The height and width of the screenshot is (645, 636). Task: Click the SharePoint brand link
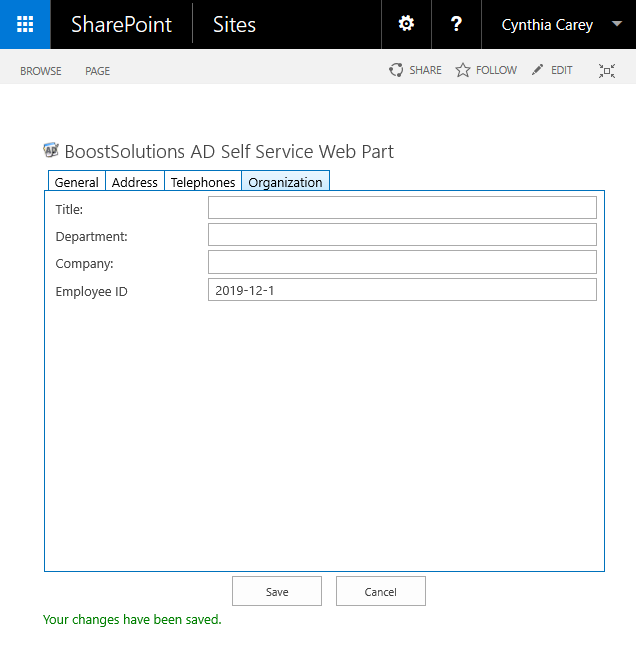point(121,24)
